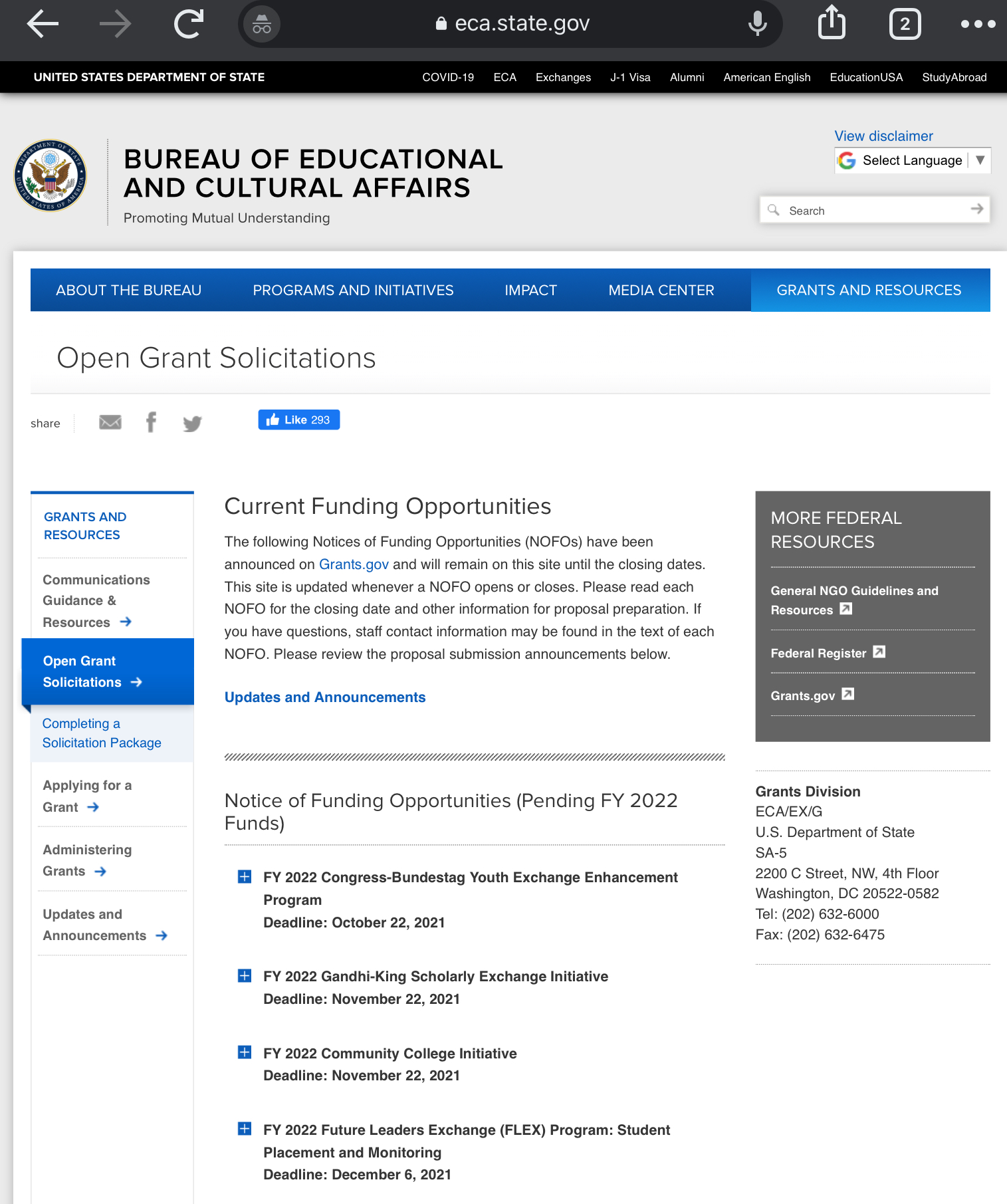Viewport: 1007px width, 1204px height.
Task: Open Completing a Solicitation Package sidebar link
Action: [x=102, y=733]
